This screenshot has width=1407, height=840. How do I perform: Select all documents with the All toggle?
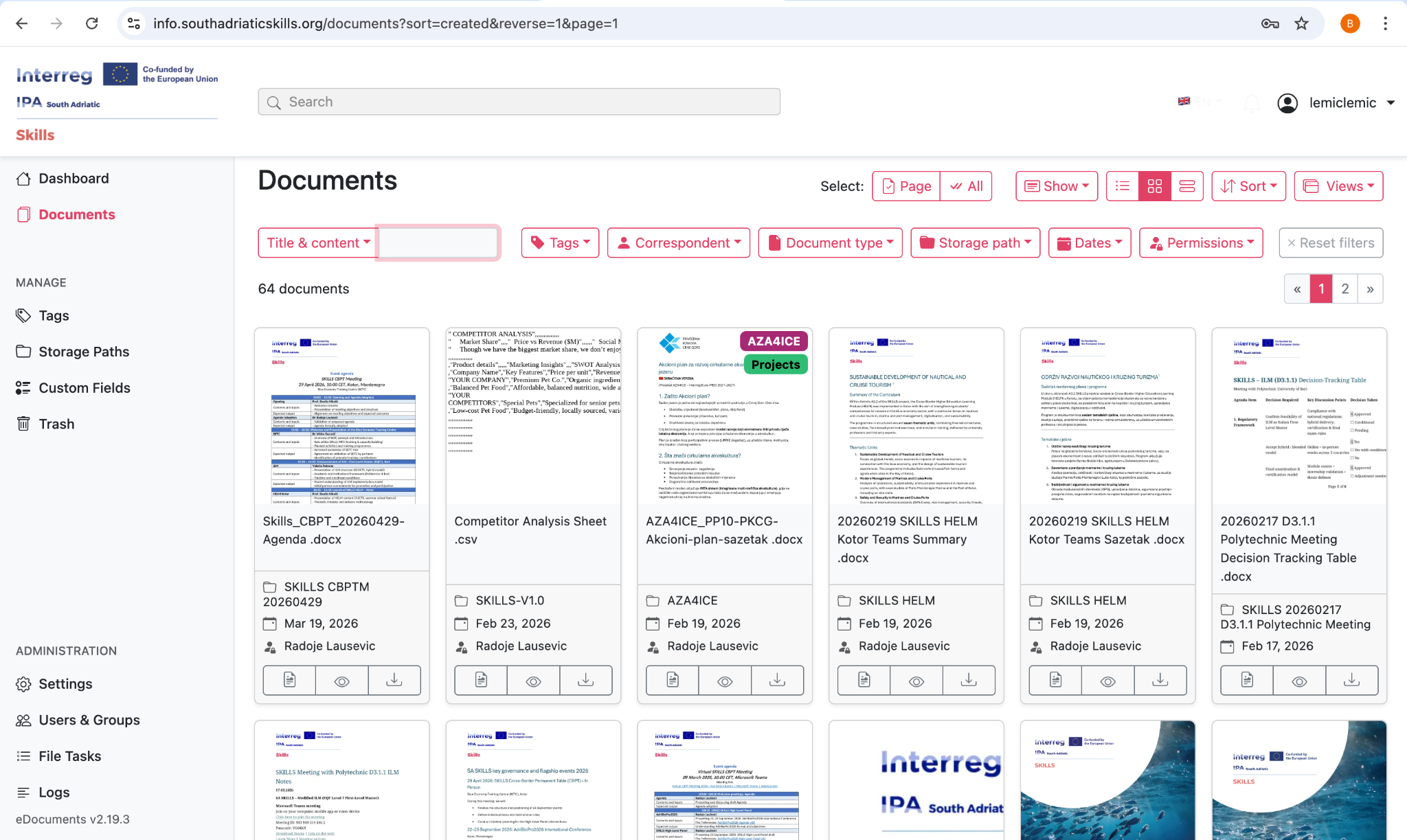pyautogui.click(x=966, y=185)
